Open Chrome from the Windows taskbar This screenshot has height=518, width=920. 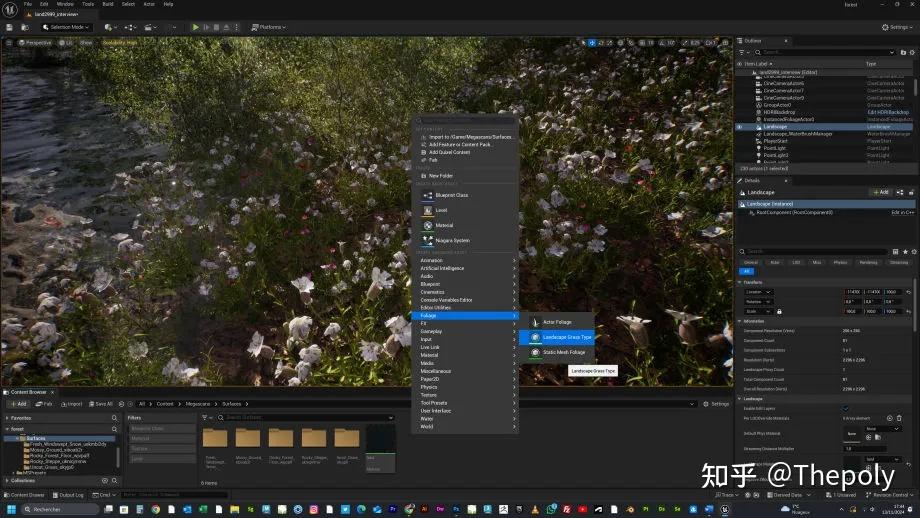tap(155, 509)
